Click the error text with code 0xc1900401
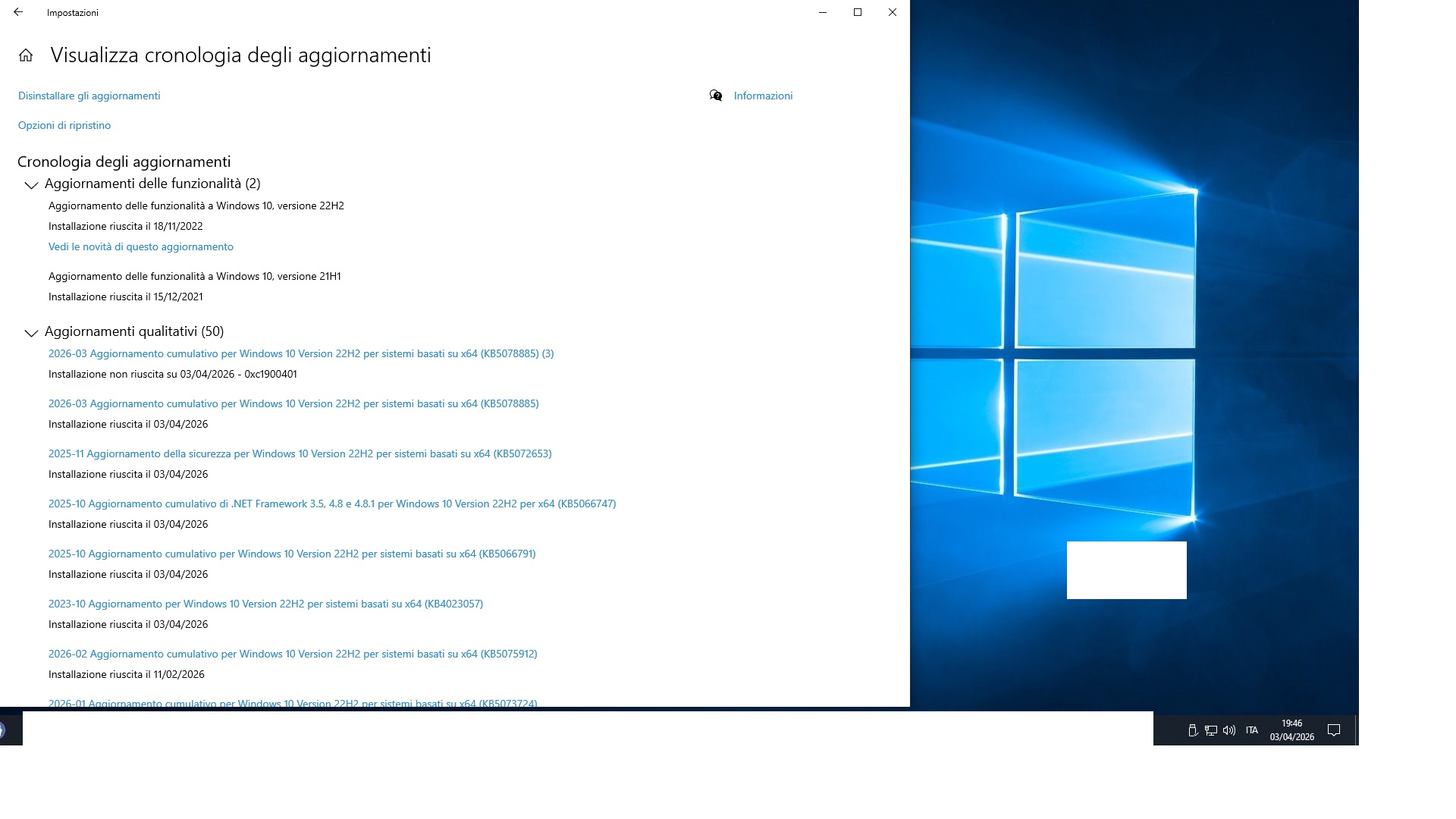1456x819 pixels. point(173,374)
